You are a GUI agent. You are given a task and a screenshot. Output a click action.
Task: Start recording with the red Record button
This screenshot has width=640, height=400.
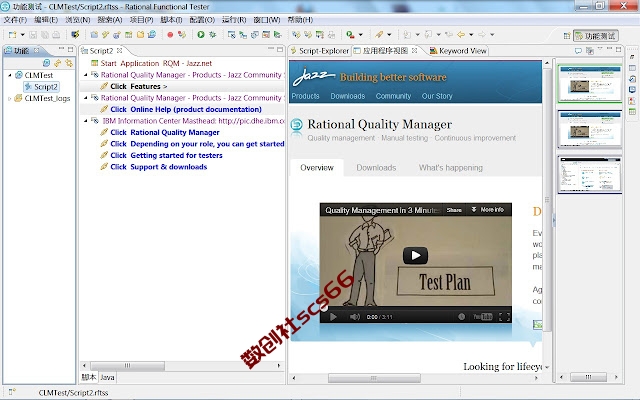[170, 35]
